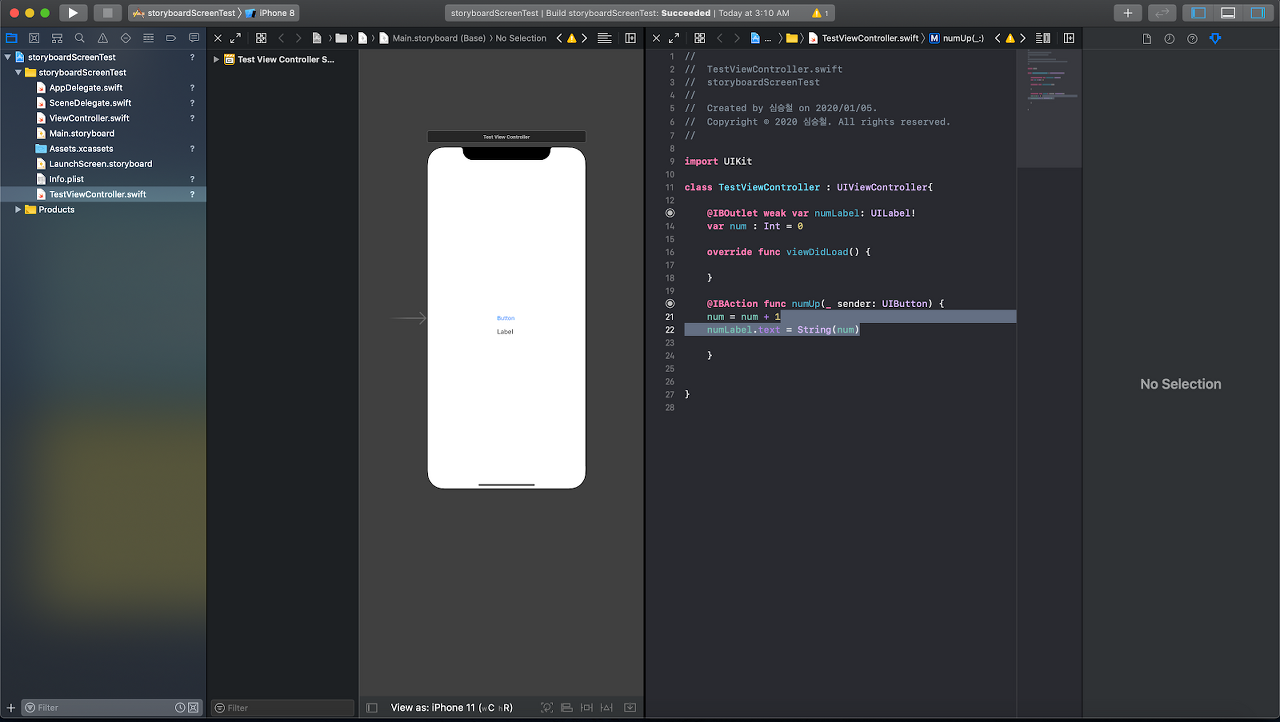Add an editor beside the code pane
Image resolution: width=1280 pixels, height=722 pixels.
pos(1069,38)
